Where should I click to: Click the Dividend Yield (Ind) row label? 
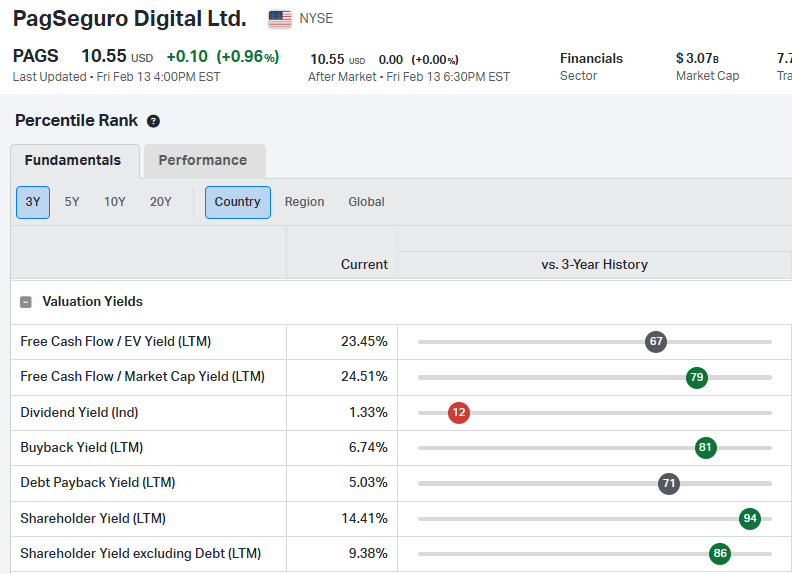tap(79, 413)
